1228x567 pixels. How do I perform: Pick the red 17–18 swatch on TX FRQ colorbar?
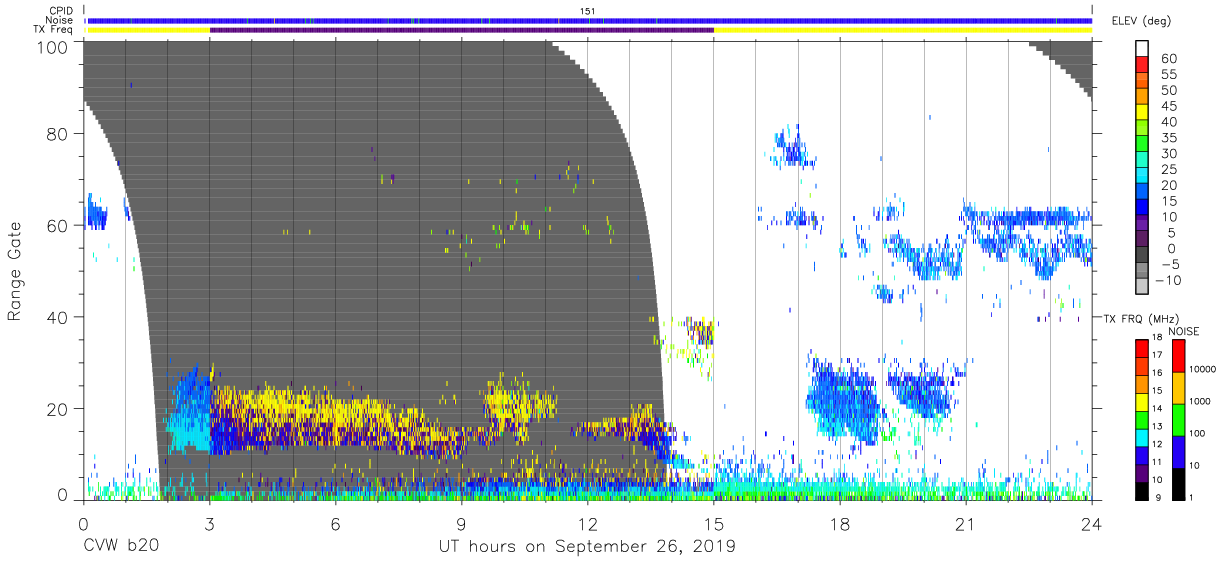tap(1141, 349)
